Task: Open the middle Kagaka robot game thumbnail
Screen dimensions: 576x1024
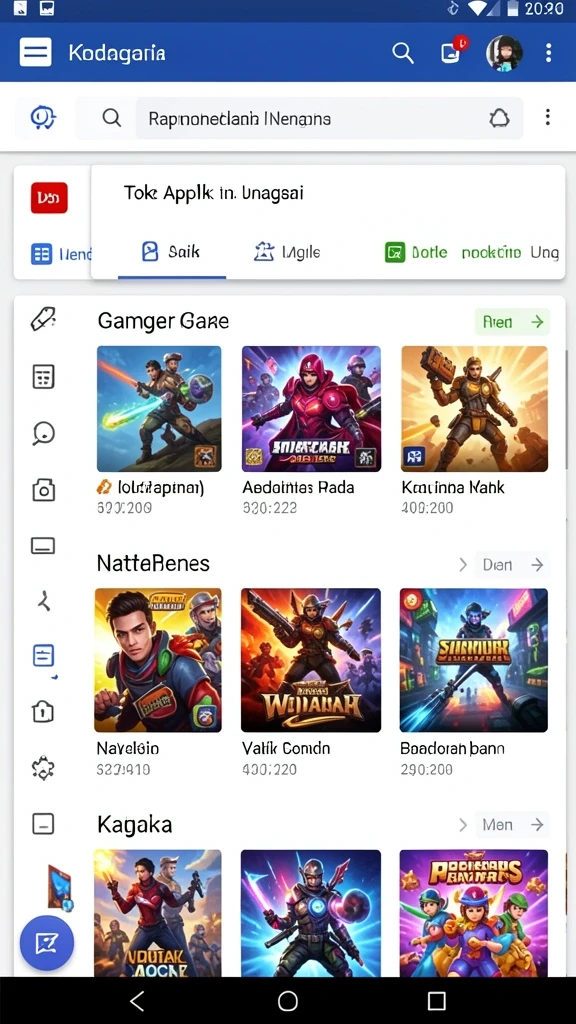Action: [311, 913]
